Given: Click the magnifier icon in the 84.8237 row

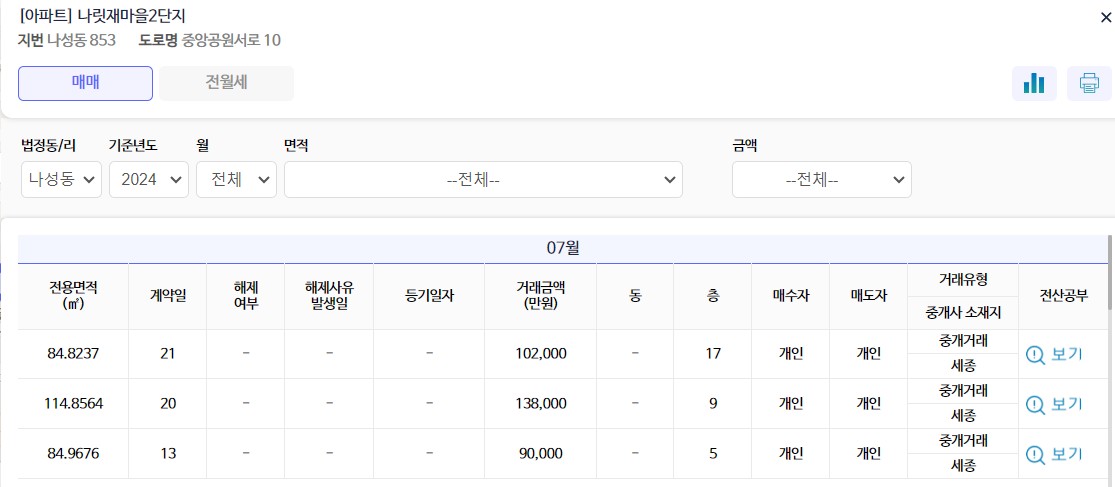Looking at the screenshot, I should pos(1035,355).
